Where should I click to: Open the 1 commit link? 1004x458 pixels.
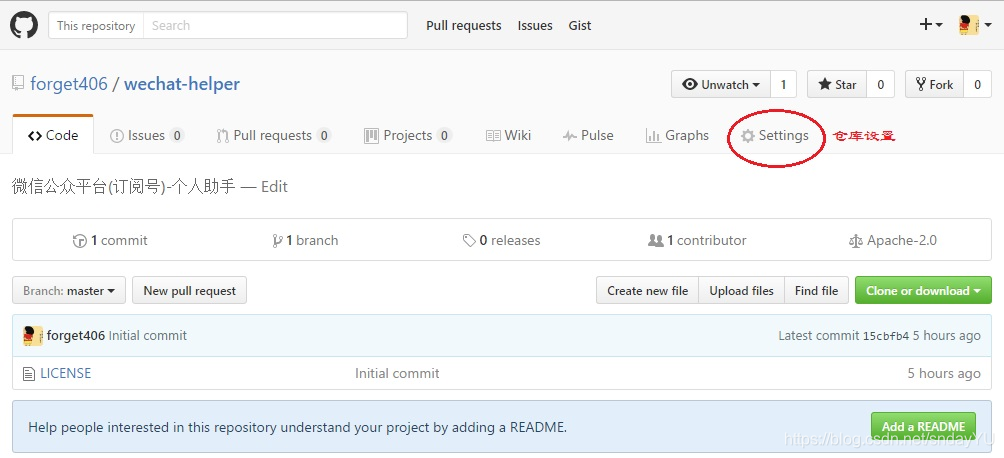[110, 241]
